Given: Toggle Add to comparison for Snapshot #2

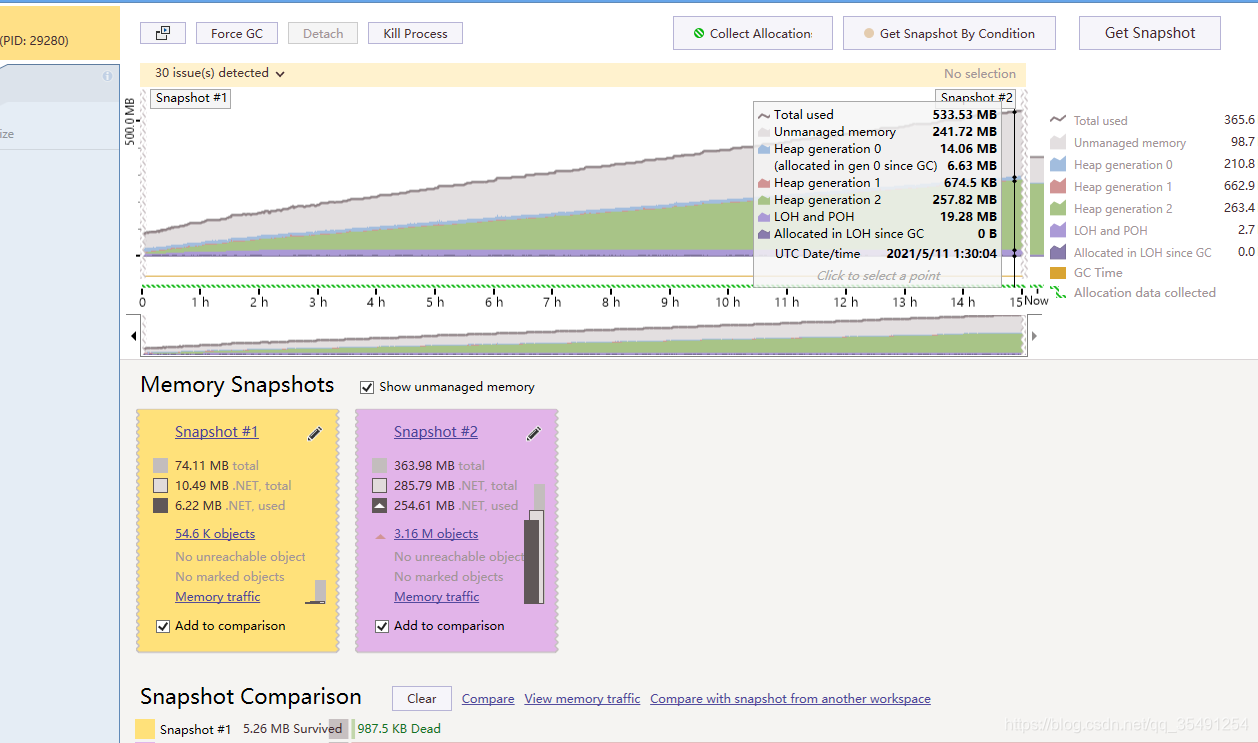Looking at the screenshot, I should pyautogui.click(x=382, y=627).
